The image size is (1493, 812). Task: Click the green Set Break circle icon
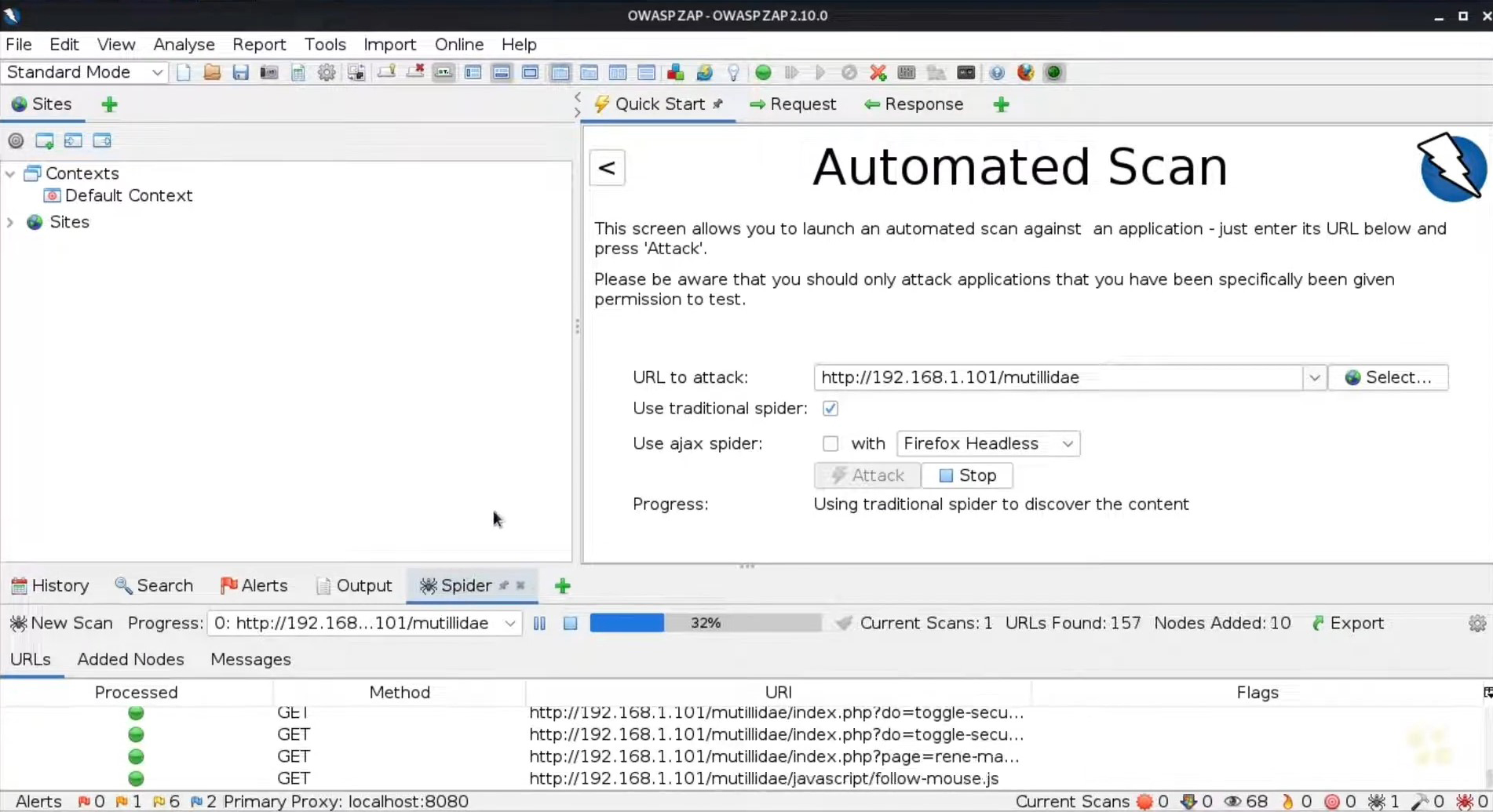pyautogui.click(x=763, y=73)
